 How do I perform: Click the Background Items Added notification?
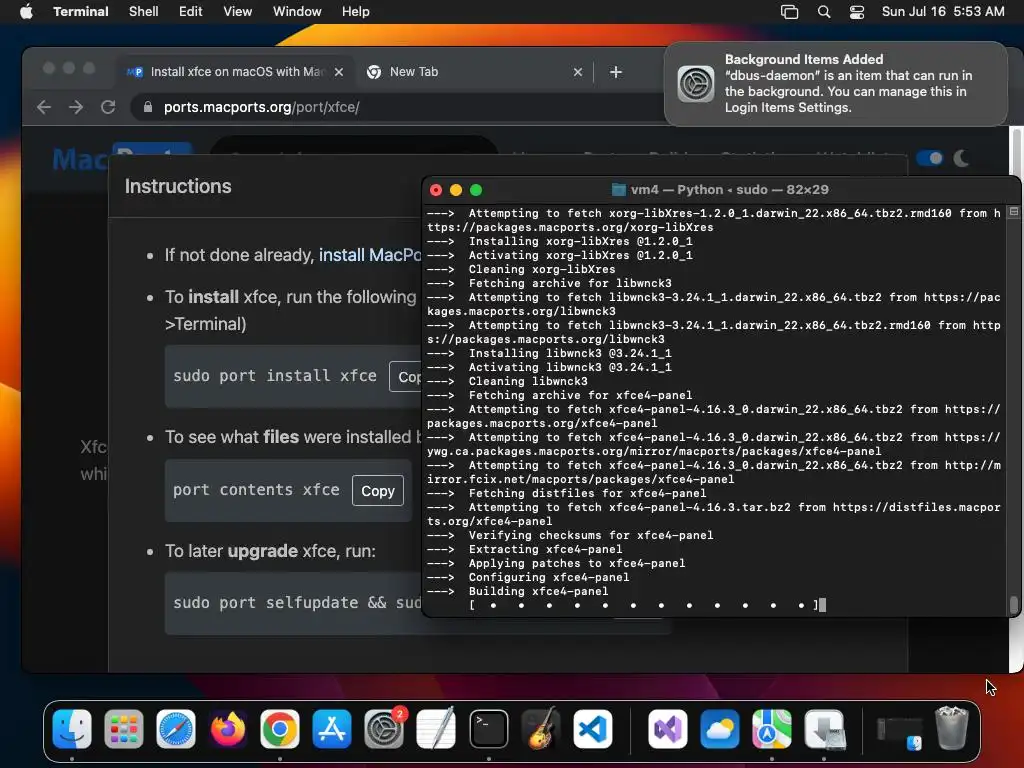(836, 84)
